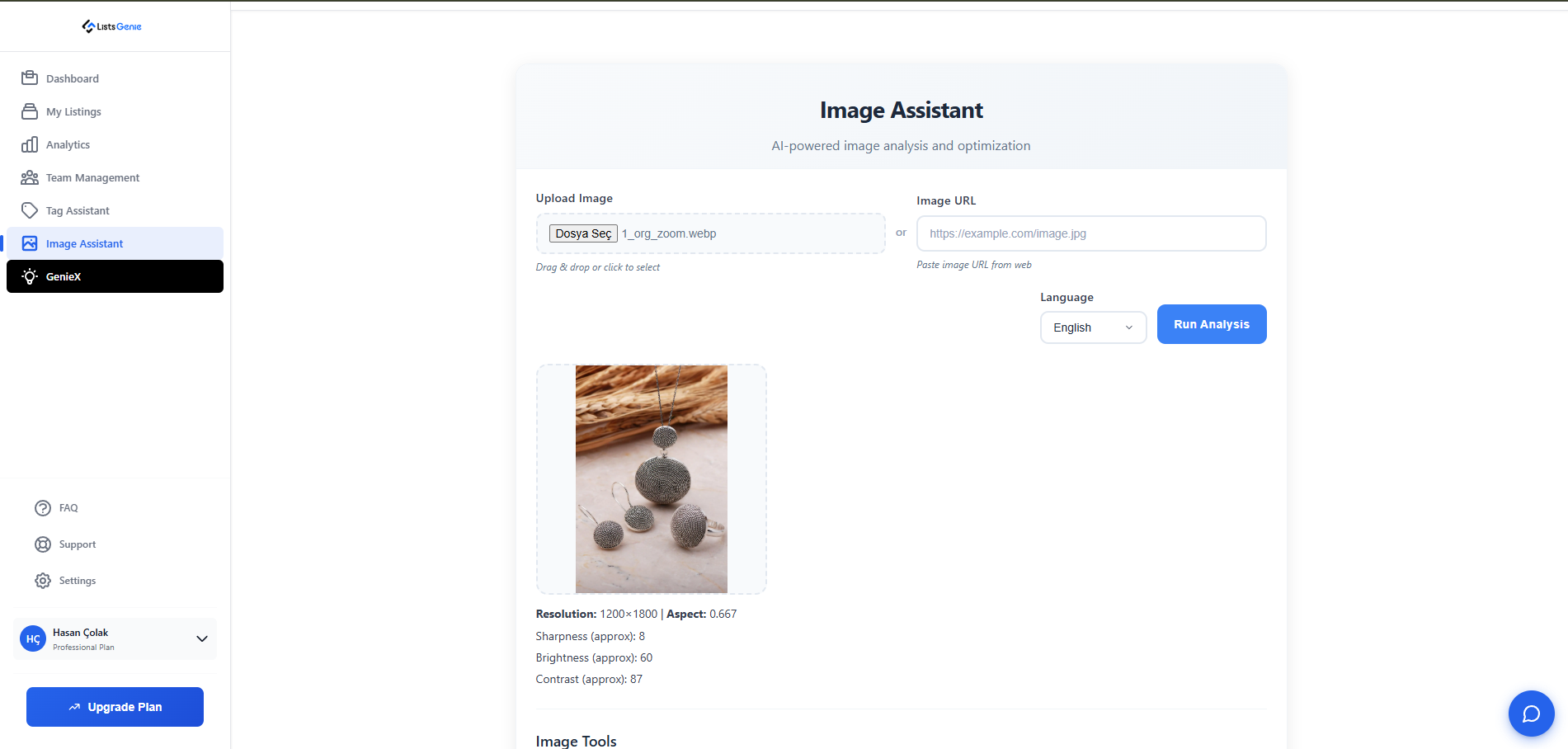Click the FAQ question mark icon
The image size is (1568, 749).
pos(43,508)
